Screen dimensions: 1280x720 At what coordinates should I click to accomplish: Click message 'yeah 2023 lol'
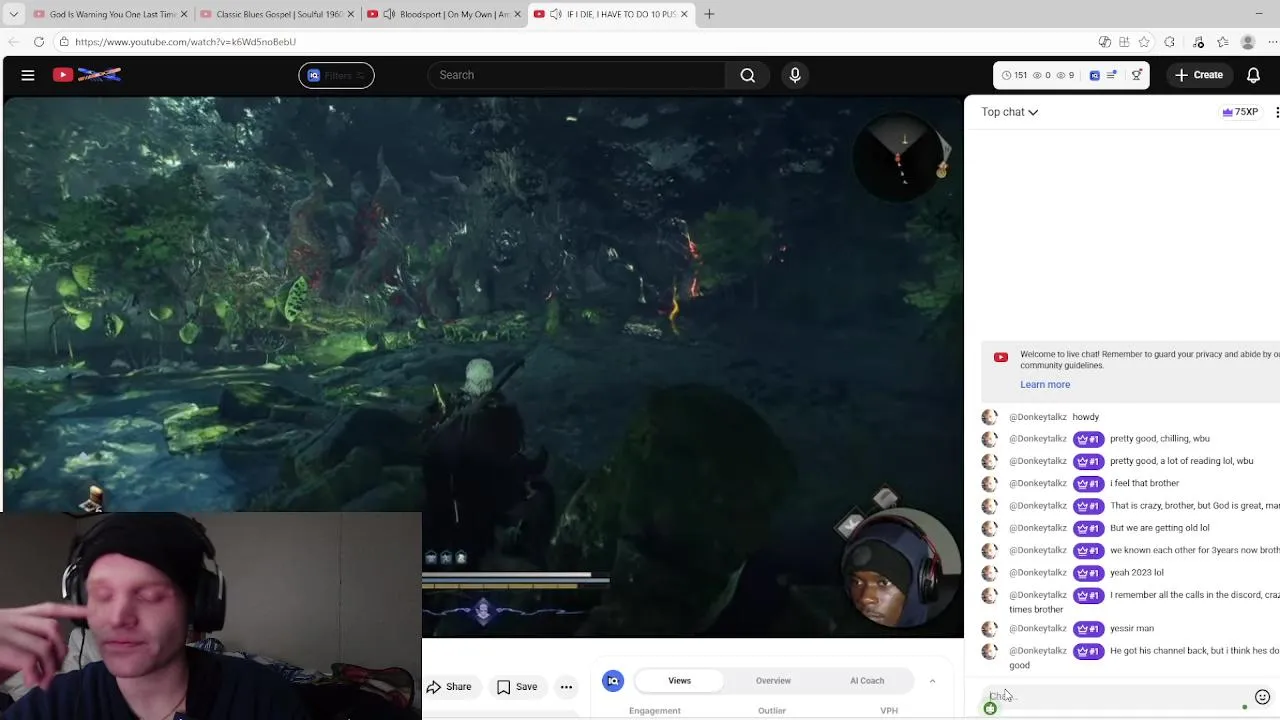[x=1137, y=573]
